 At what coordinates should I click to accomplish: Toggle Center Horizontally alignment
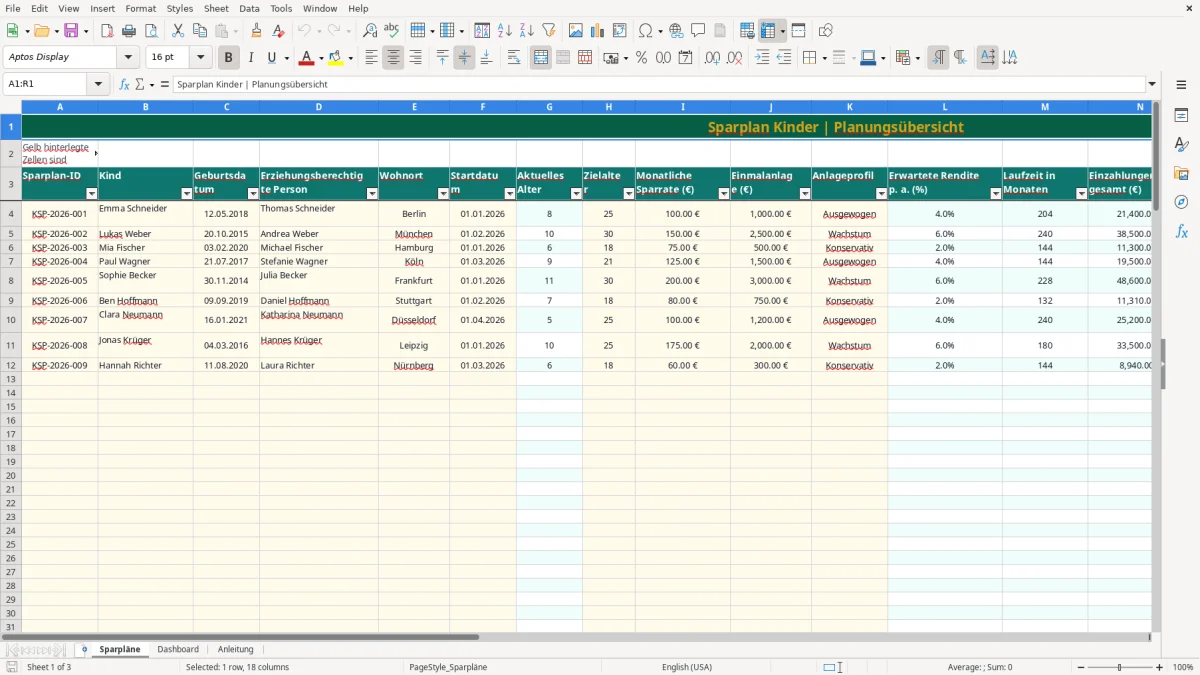point(393,58)
